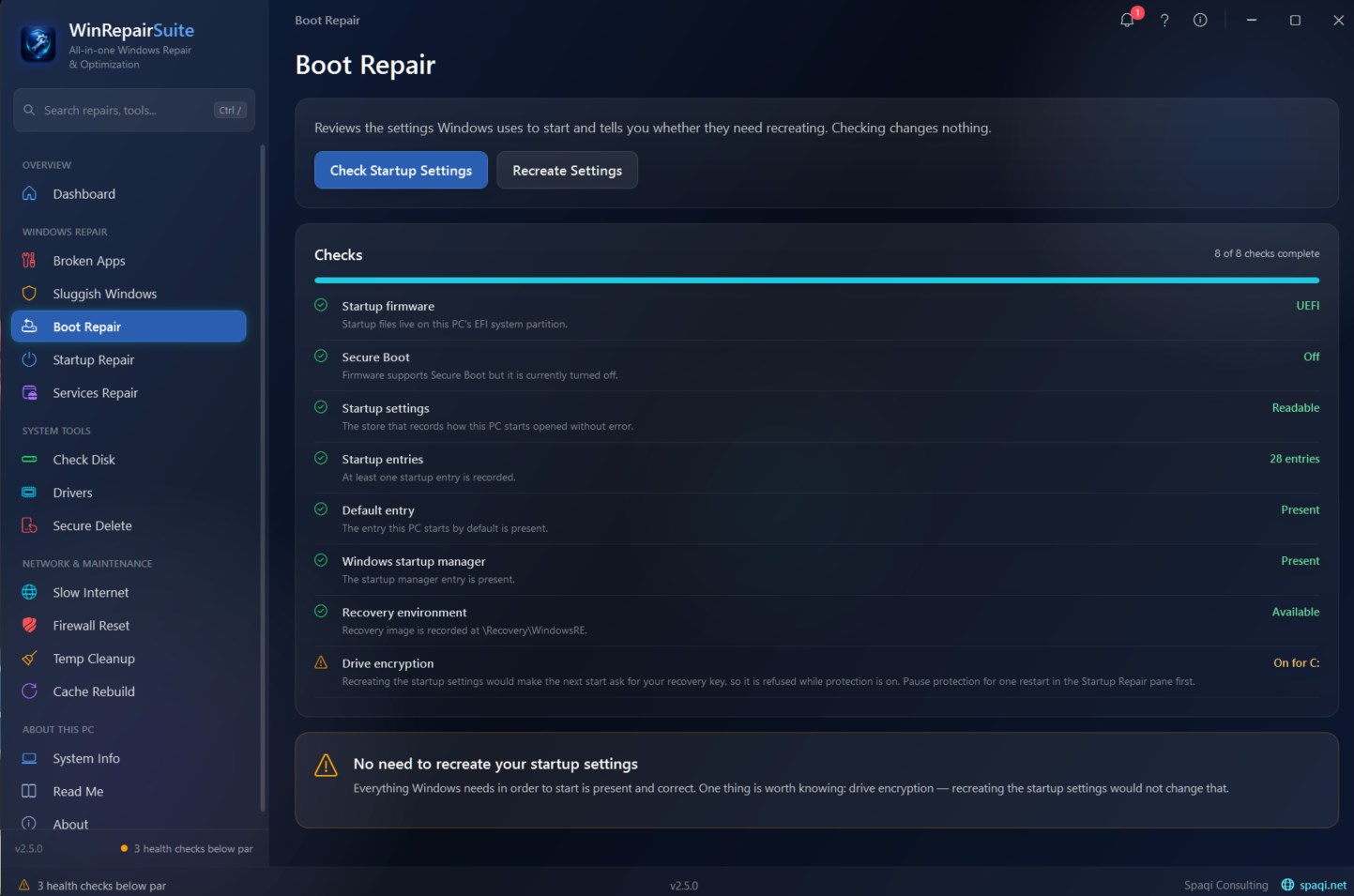The height and width of the screenshot is (896, 1354).
Task: Click the Services Repair icon
Action: pyautogui.click(x=29, y=392)
